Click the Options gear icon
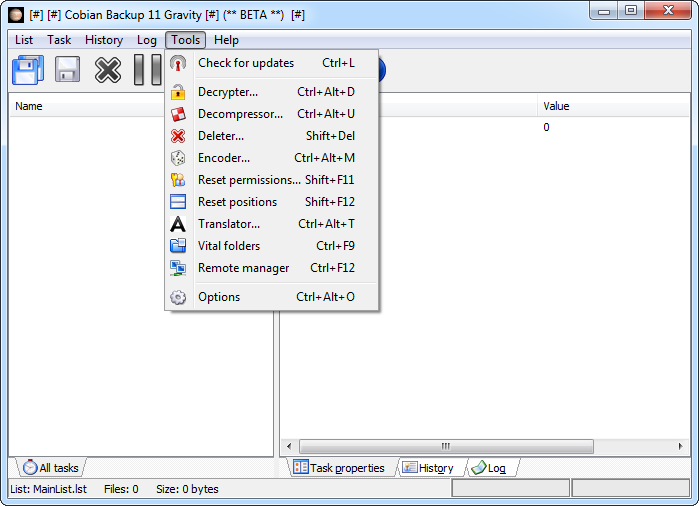699x506 pixels. tap(178, 297)
